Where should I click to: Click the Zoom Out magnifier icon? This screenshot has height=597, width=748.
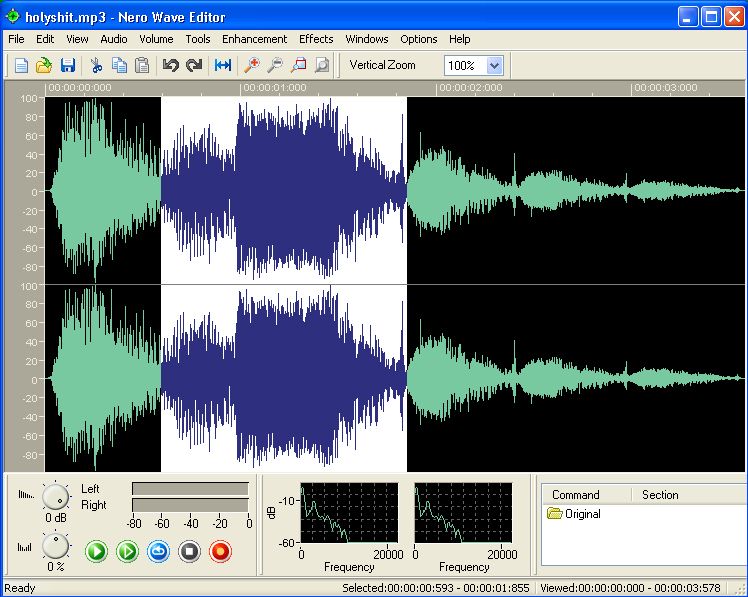274,66
